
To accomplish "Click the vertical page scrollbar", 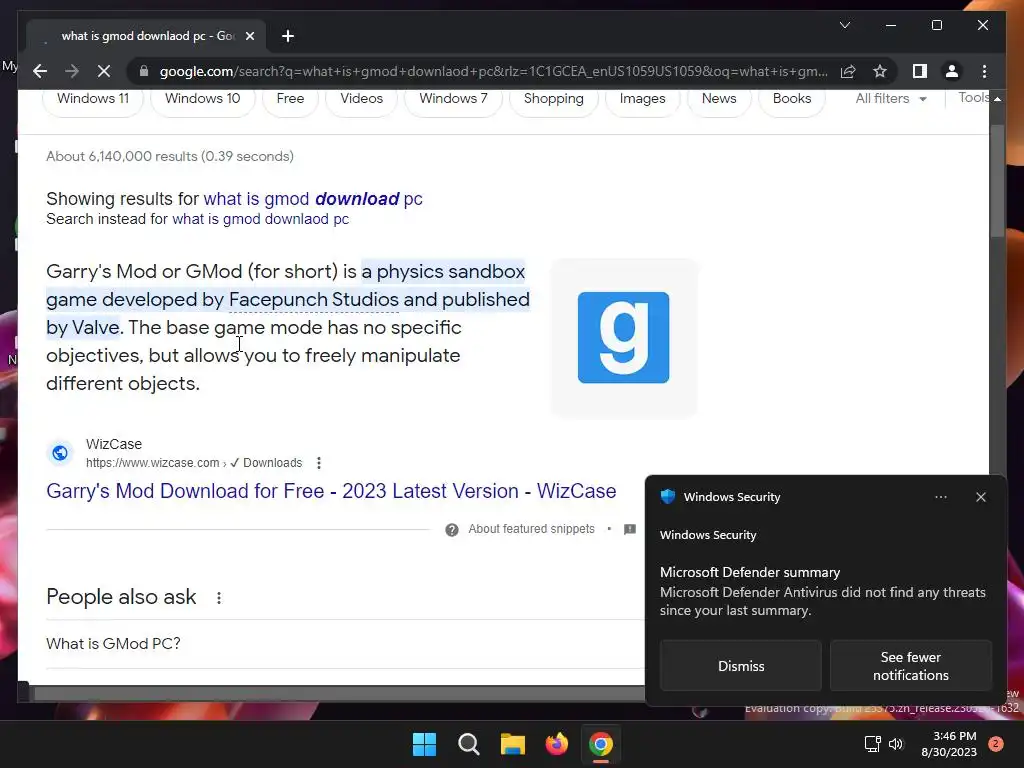I will coord(997,181).
